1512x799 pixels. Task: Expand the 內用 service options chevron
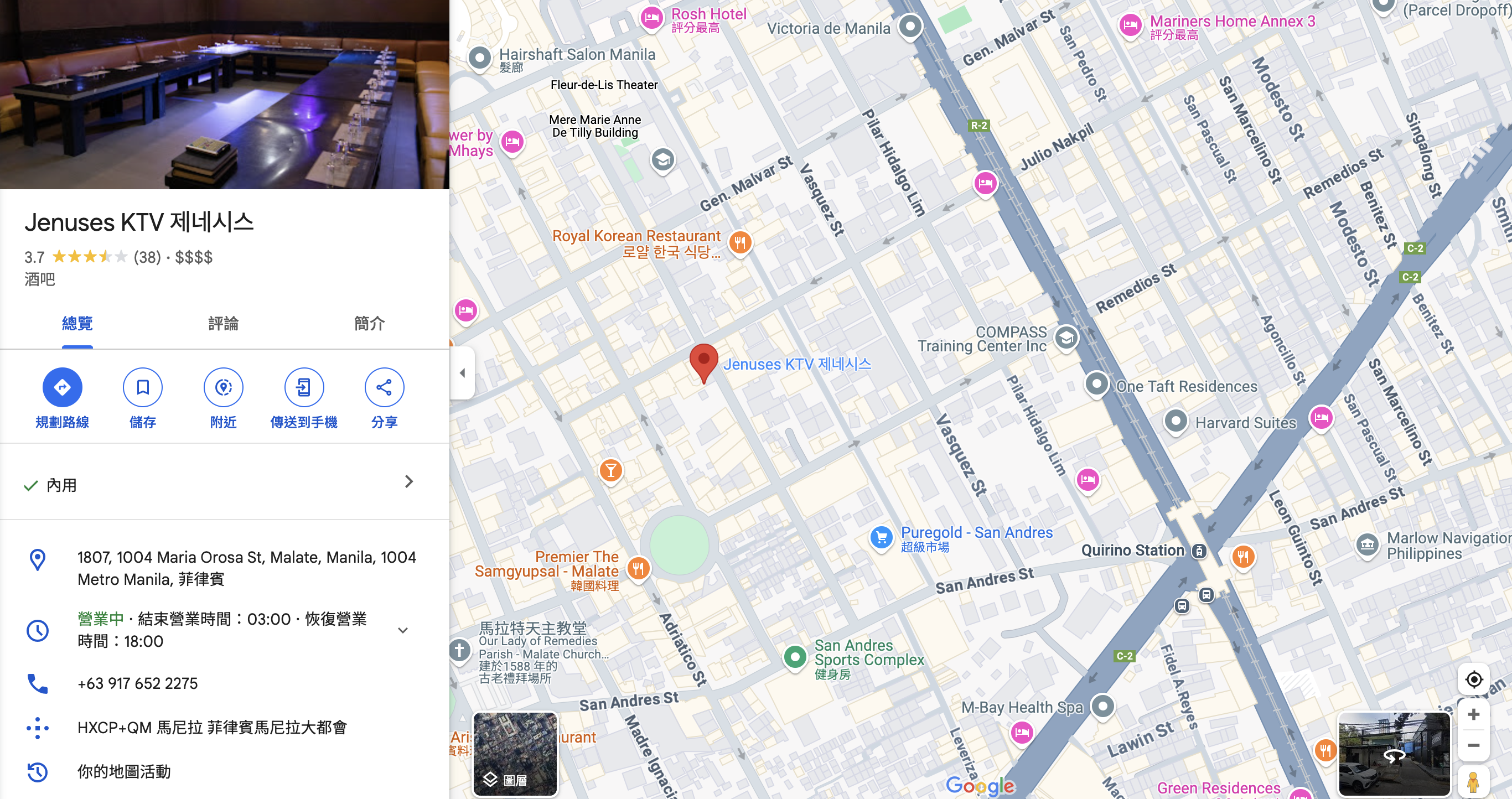409,481
